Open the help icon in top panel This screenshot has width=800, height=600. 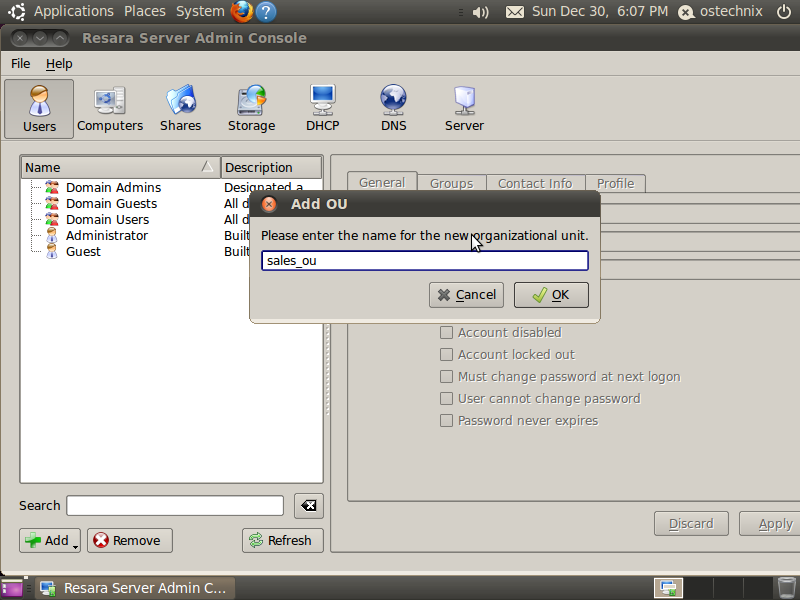click(266, 12)
